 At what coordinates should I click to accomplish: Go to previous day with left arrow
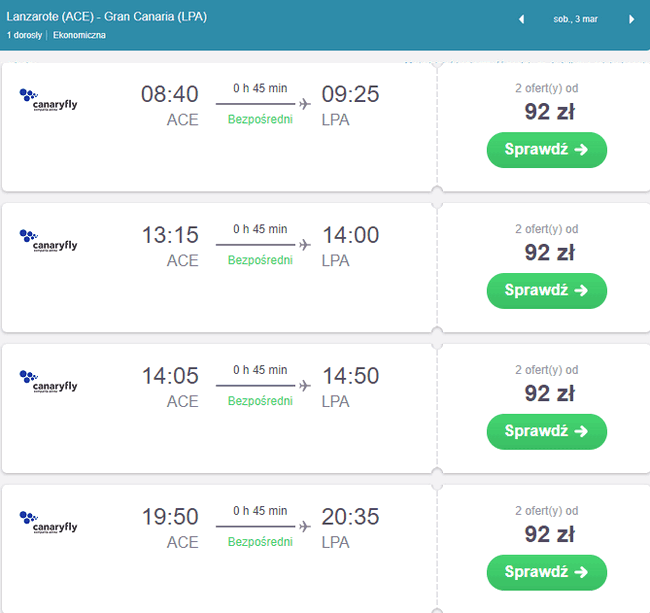[521, 19]
